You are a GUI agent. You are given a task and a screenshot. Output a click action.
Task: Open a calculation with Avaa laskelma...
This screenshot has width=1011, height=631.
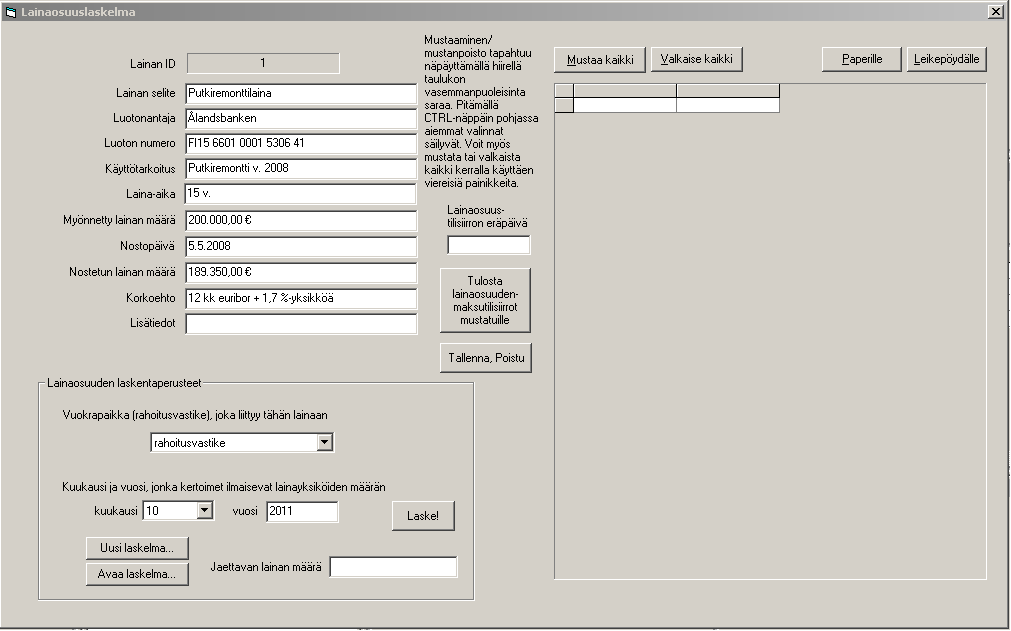click(x=137, y=574)
